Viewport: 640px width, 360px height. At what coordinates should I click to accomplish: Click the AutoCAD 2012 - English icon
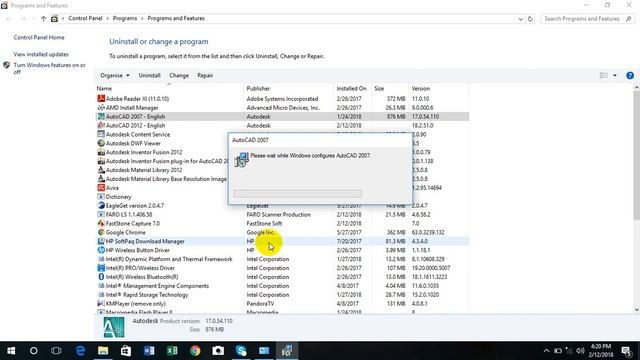click(101, 125)
